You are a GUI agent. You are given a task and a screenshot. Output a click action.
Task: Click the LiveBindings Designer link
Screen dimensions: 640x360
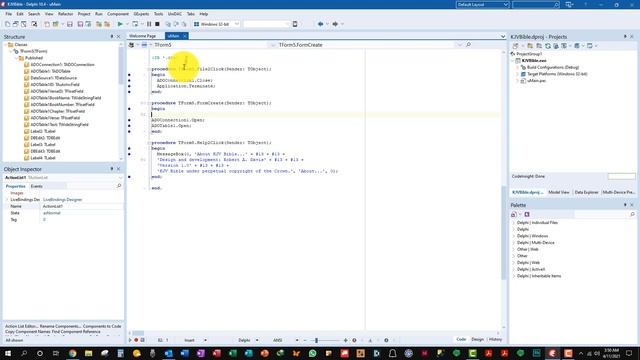62,200
